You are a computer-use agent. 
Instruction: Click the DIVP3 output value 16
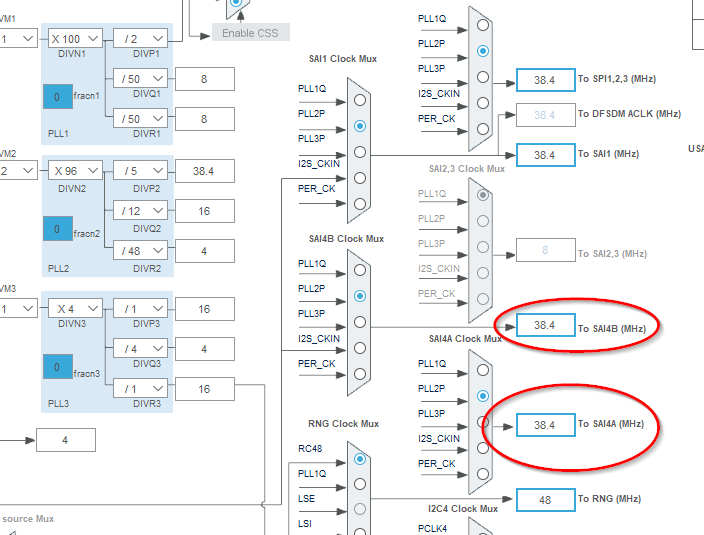tap(205, 309)
